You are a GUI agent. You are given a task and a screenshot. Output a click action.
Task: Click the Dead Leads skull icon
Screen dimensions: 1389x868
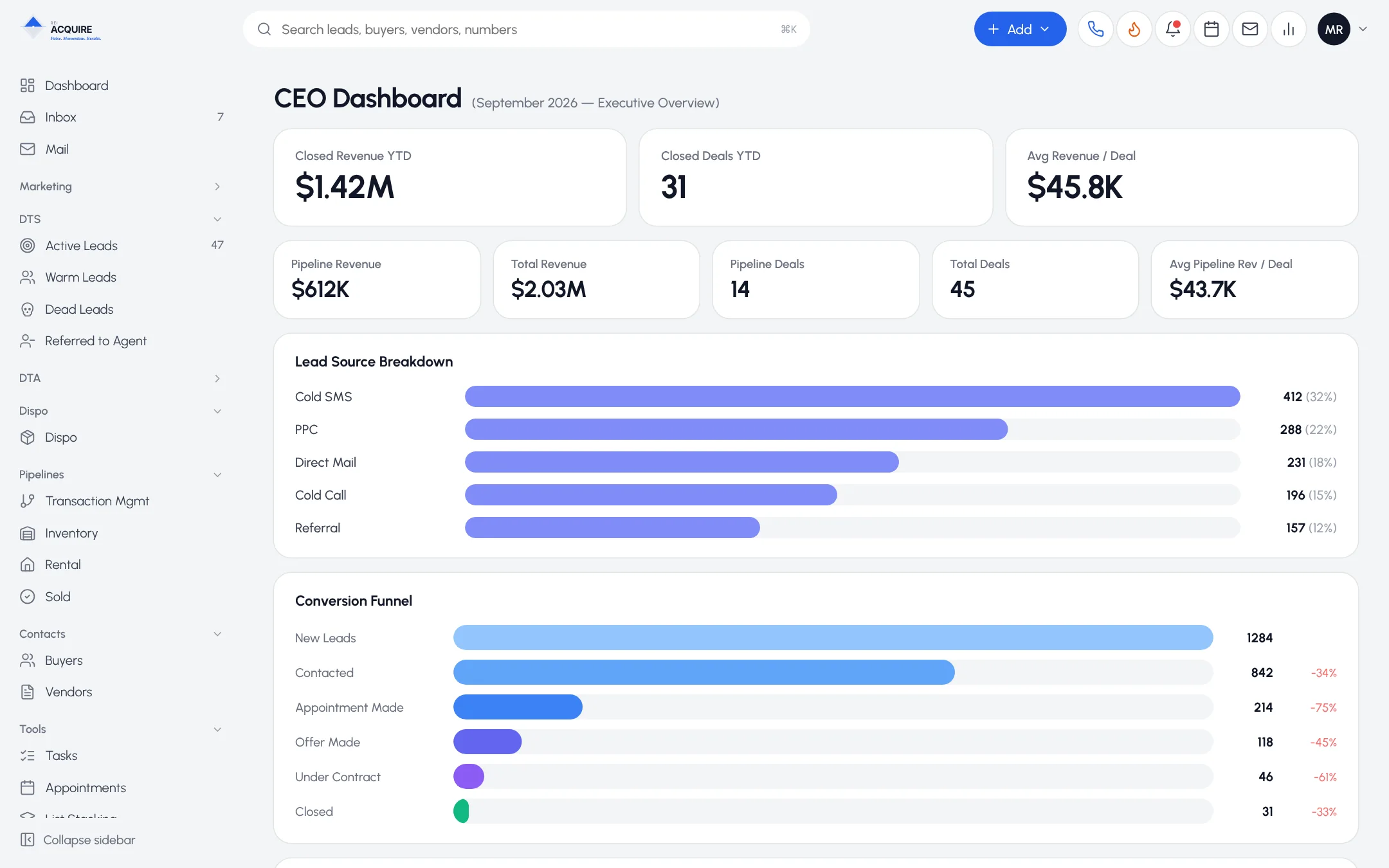pos(27,309)
